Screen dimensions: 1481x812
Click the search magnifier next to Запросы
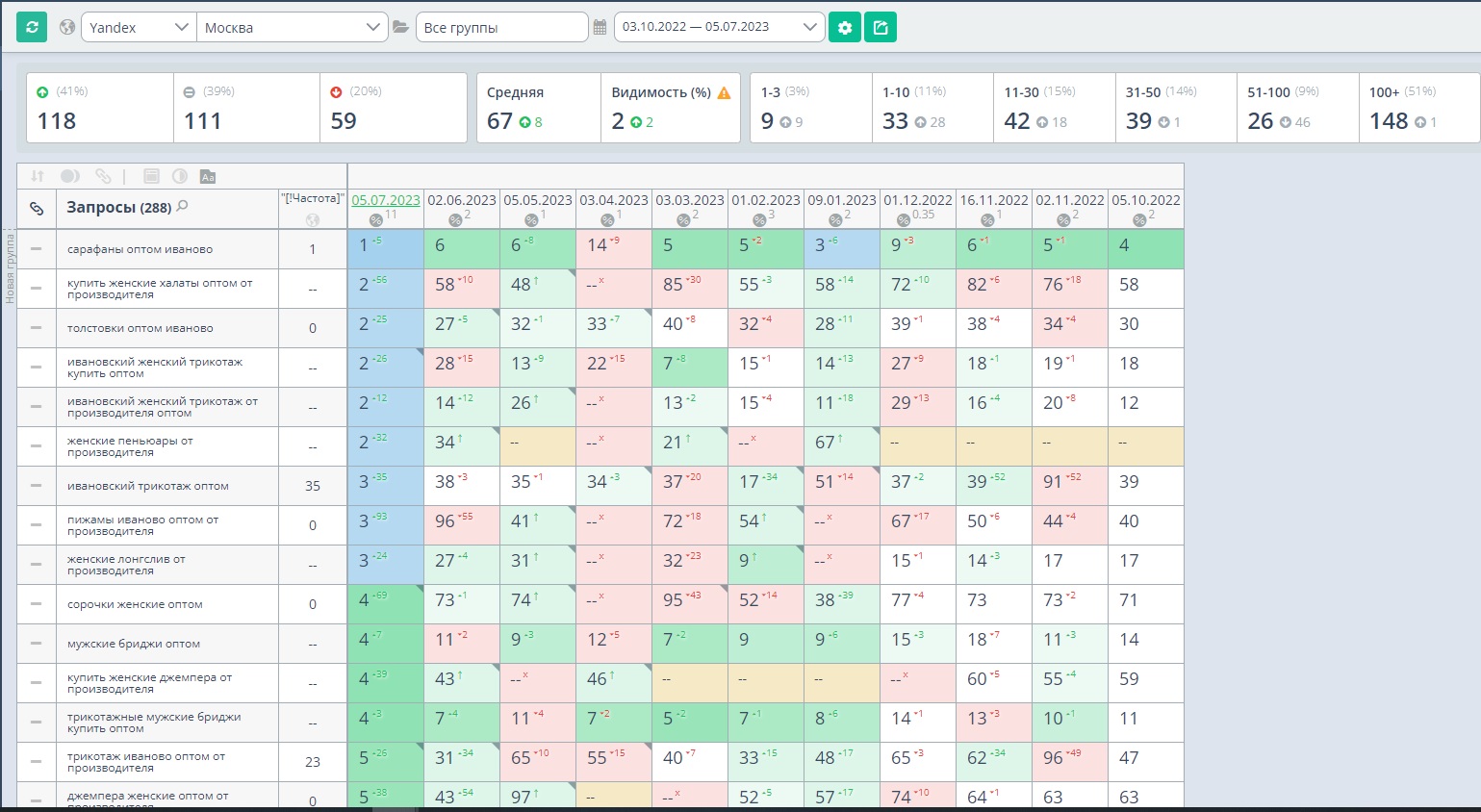click(x=183, y=206)
